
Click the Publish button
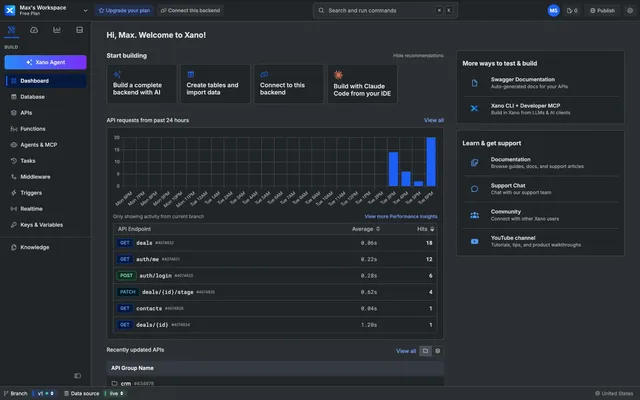(x=602, y=11)
